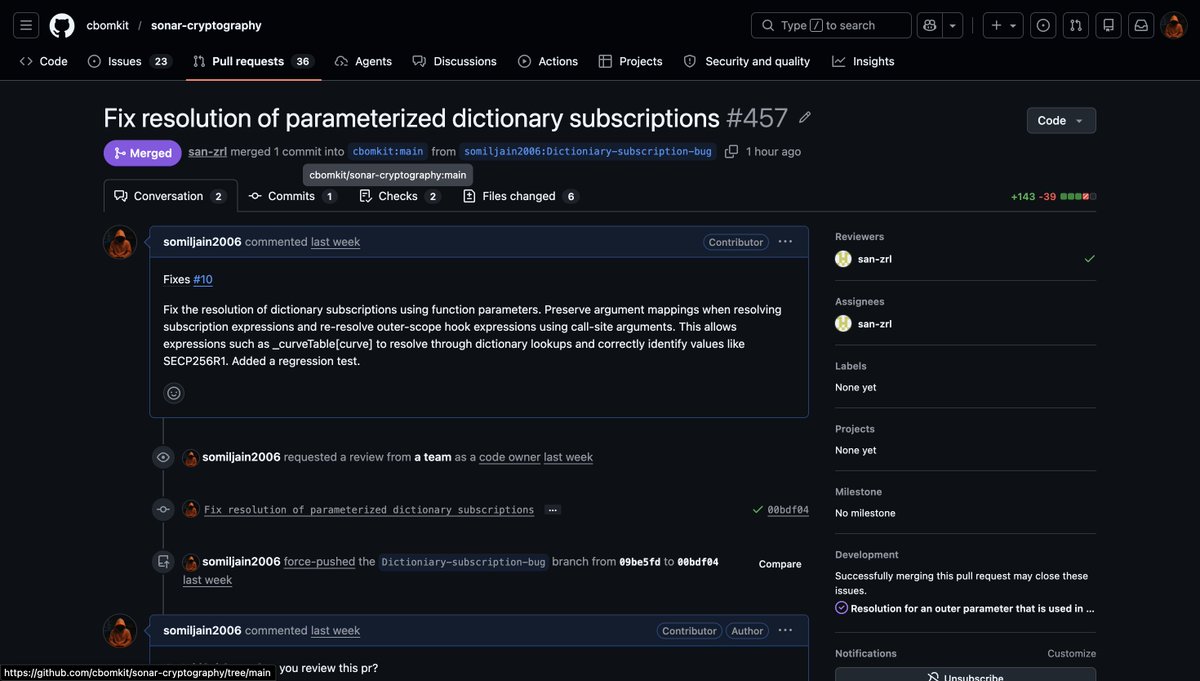The width and height of the screenshot is (1200, 681).
Task: Open the Code repository tab
Action: pos(44,61)
